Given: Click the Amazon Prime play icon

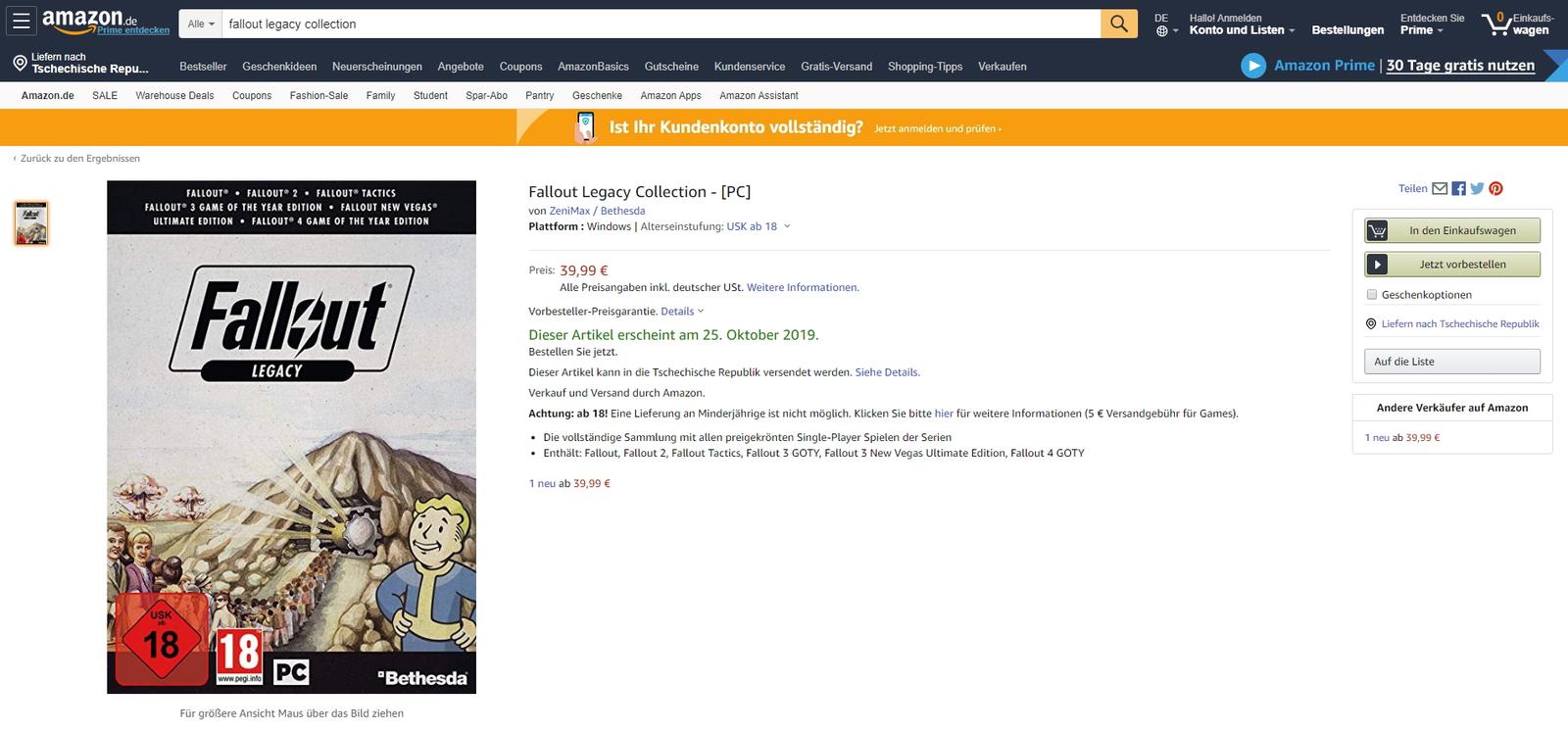Looking at the screenshot, I should click(x=1253, y=66).
